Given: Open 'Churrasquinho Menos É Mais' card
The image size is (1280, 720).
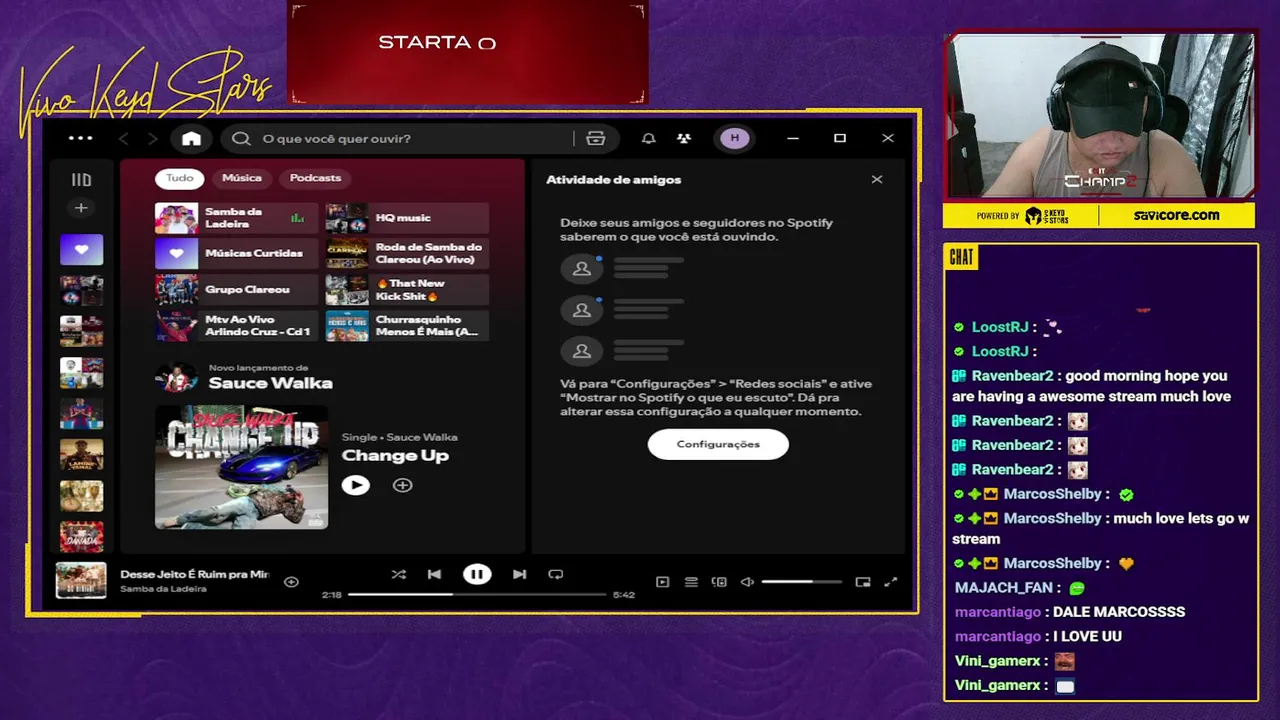Looking at the screenshot, I should [407, 326].
